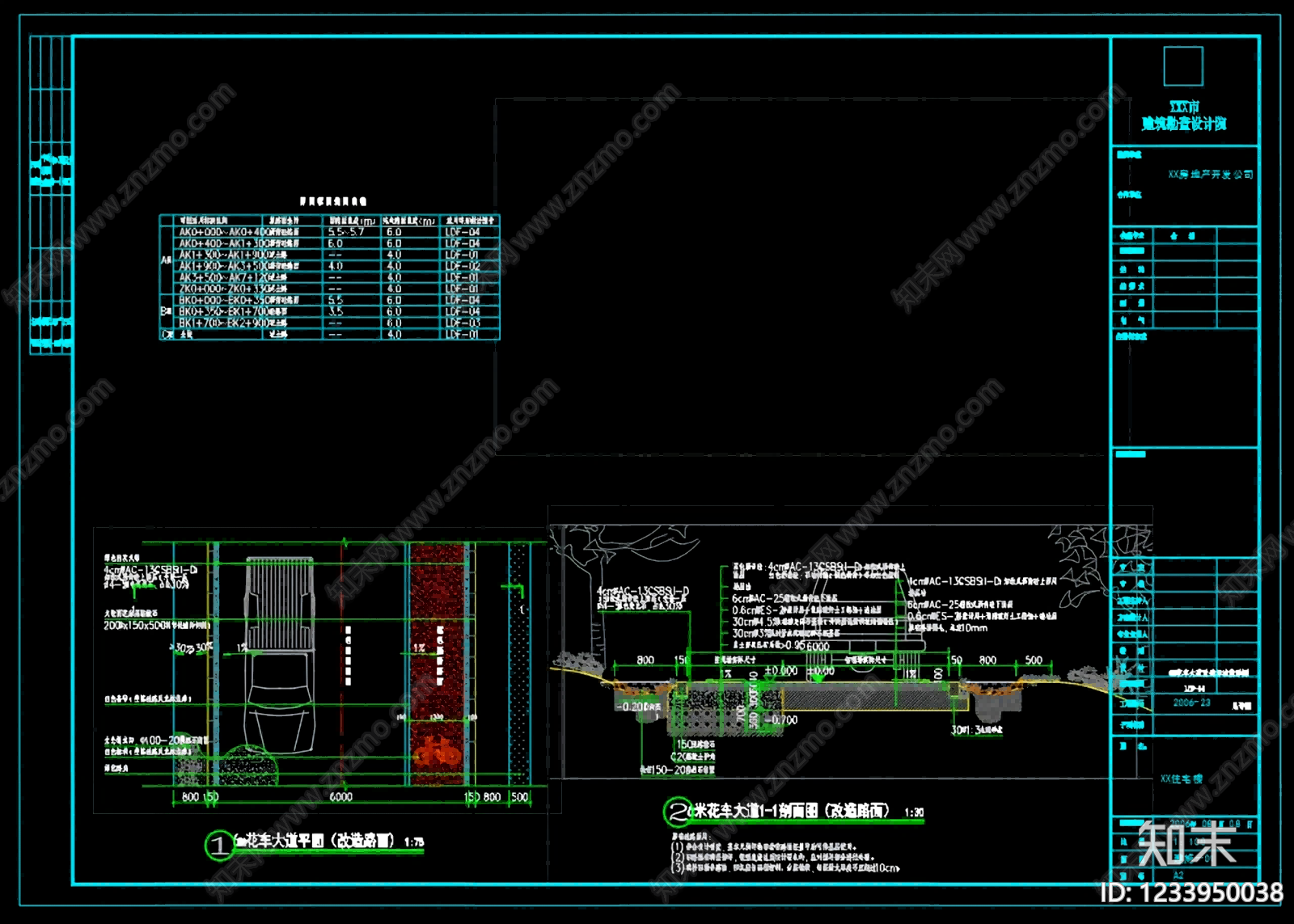Click the XX住宅楼 project name text
This screenshot has width=1294, height=924.
[1182, 779]
